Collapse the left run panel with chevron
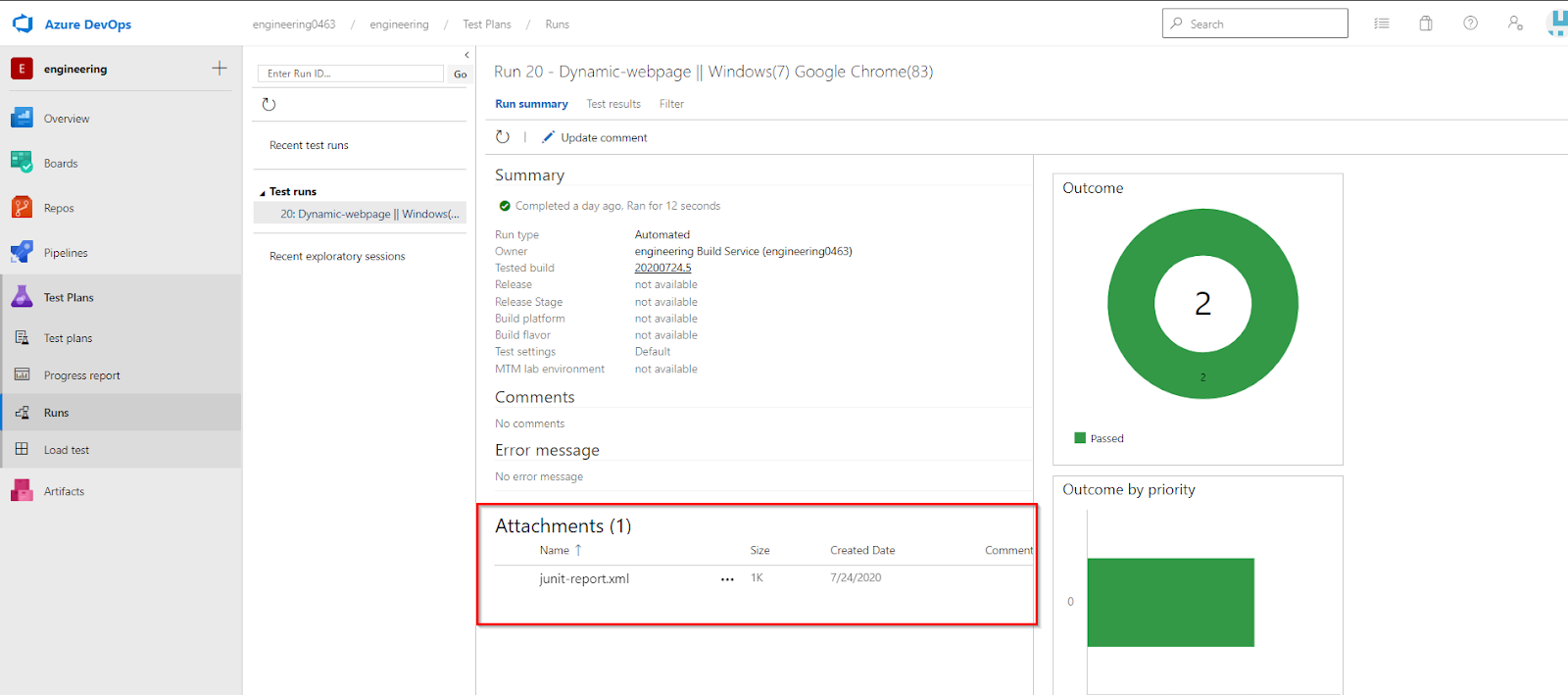The width and height of the screenshot is (1568, 695). coord(466,55)
